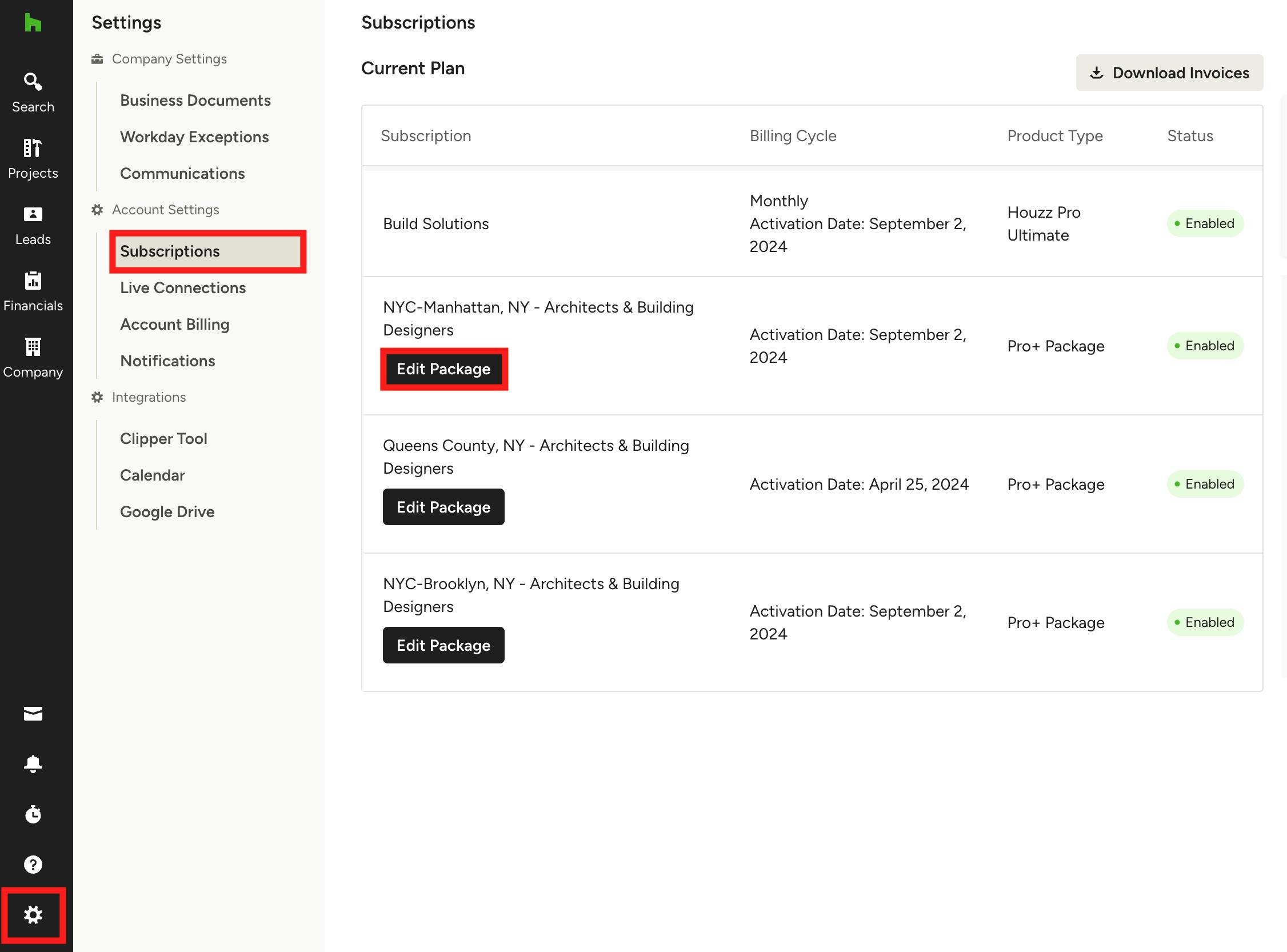This screenshot has height=952, width=1287.
Task: Open the notifications bell icon
Action: pos(33,763)
